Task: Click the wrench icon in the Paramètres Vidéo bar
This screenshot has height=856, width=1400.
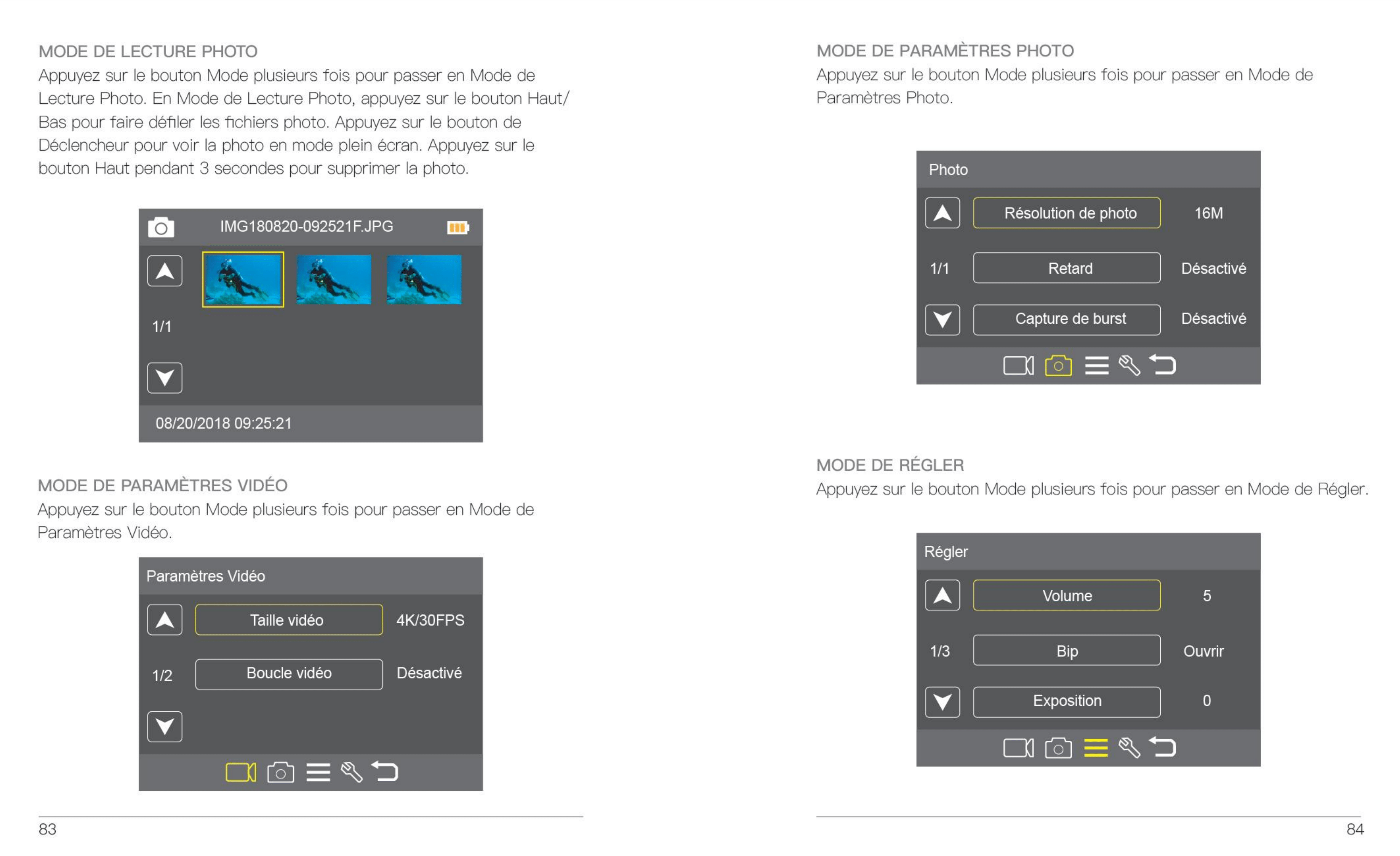Action: pyautogui.click(x=352, y=772)
